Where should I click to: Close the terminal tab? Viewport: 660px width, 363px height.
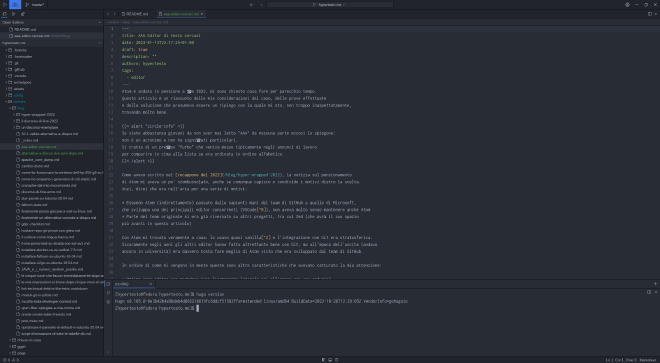point(151,284)
